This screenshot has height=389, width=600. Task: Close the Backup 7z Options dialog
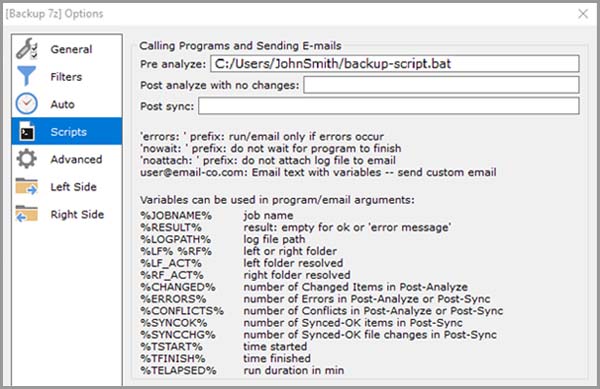pos(583,14)
